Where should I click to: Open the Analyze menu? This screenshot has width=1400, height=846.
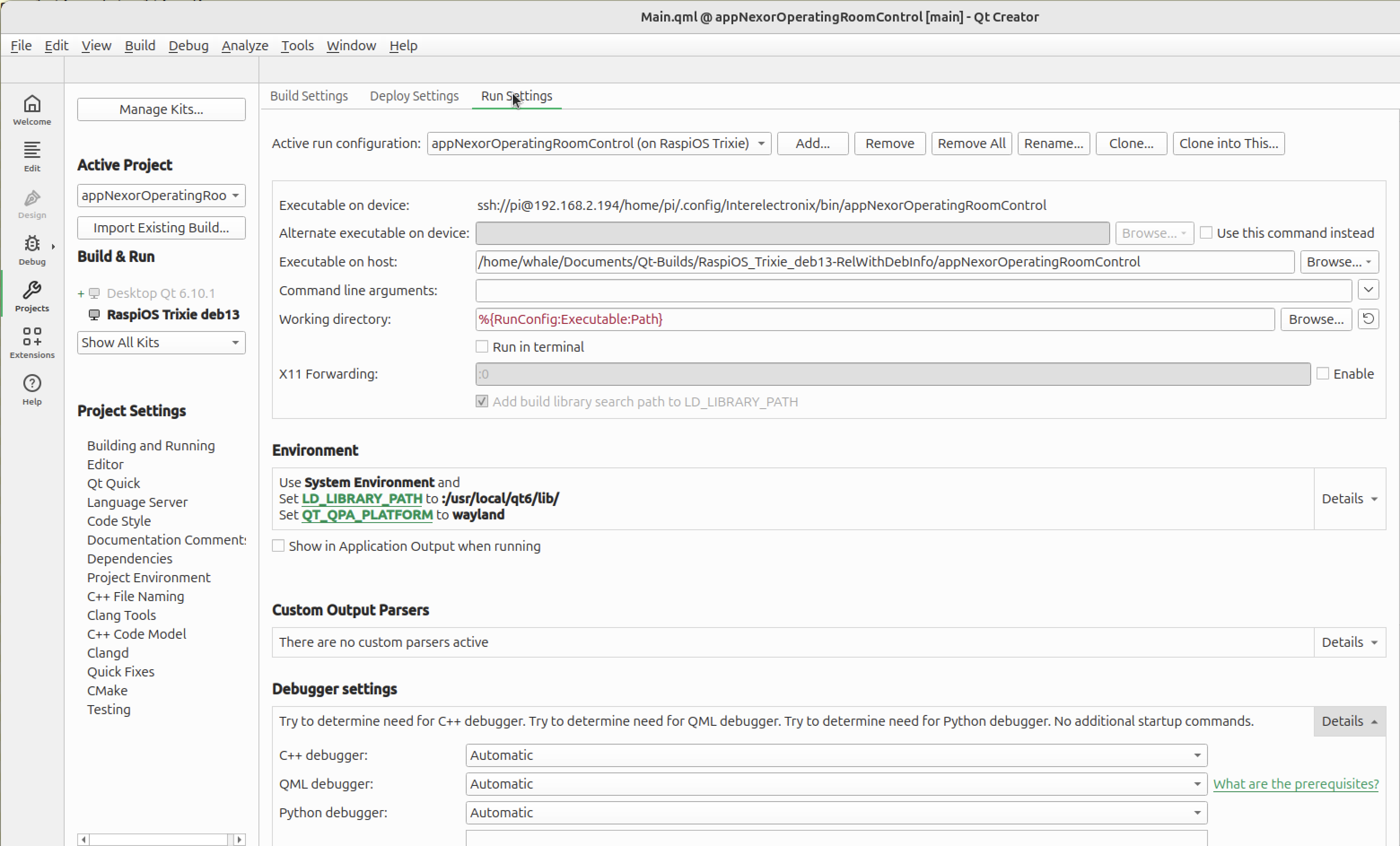pyautogui.click(x=245, y=45)
